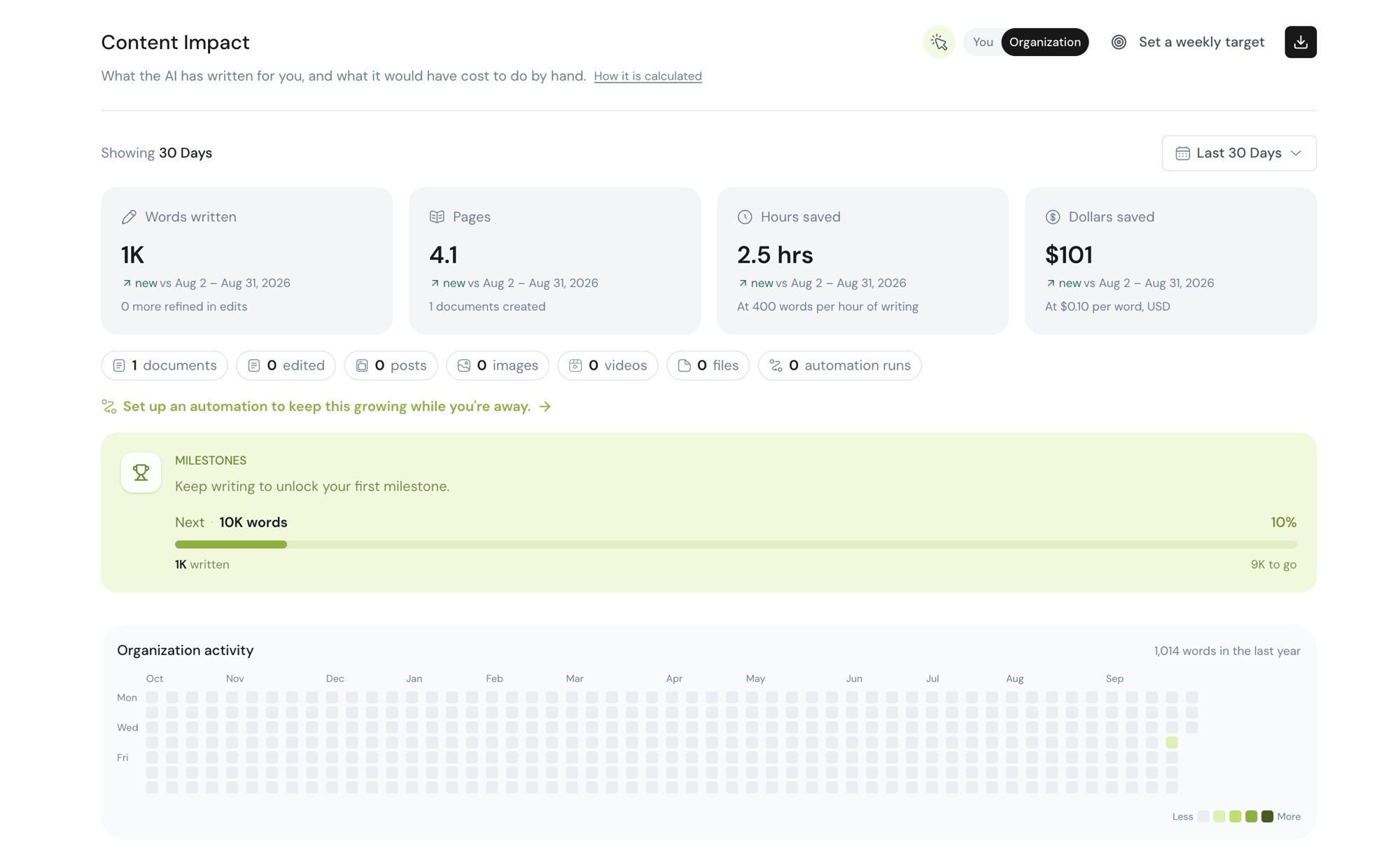Click the milestone progress bar

[736, 545]
